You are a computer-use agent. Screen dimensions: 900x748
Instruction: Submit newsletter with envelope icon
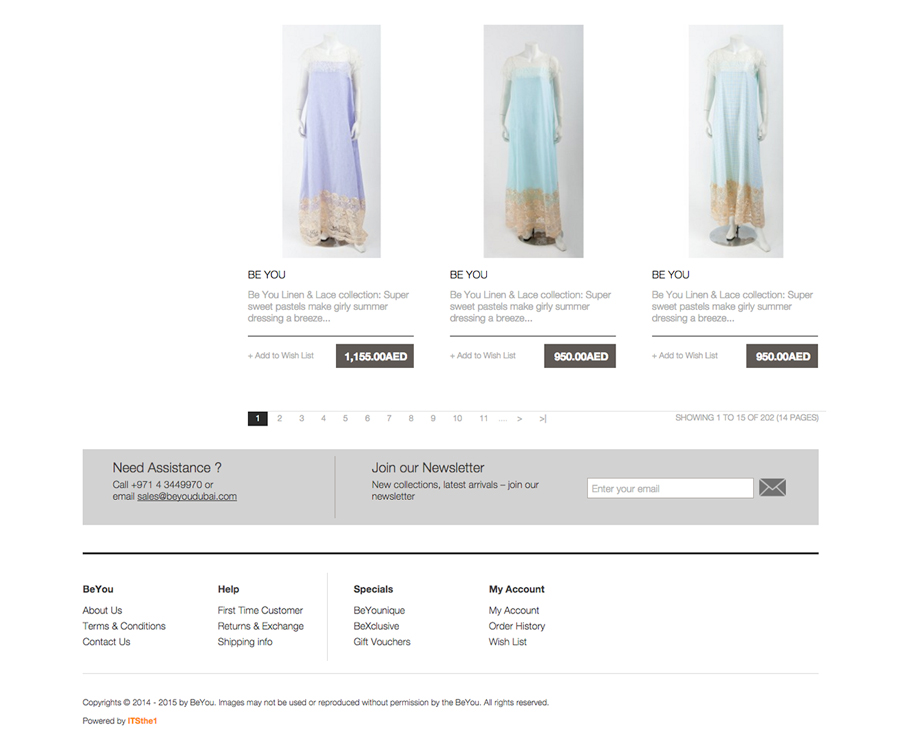772,487
